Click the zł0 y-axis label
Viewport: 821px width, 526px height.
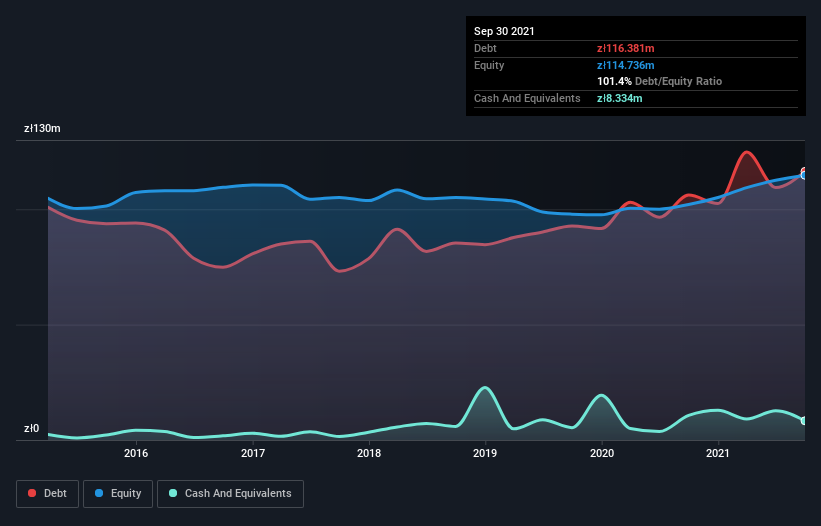31,428
